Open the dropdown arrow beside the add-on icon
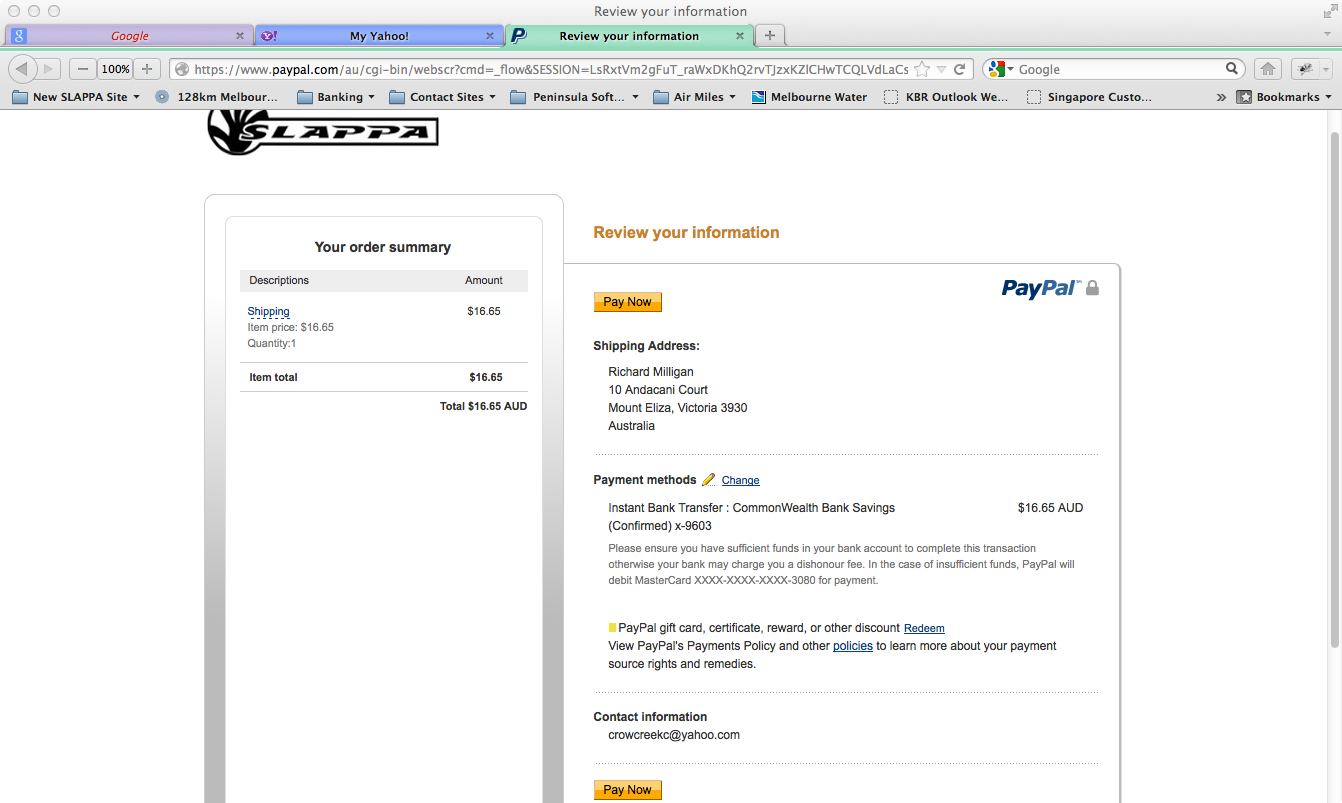The height and width of the screenshot is (803, 1342). coord(1326,70)
